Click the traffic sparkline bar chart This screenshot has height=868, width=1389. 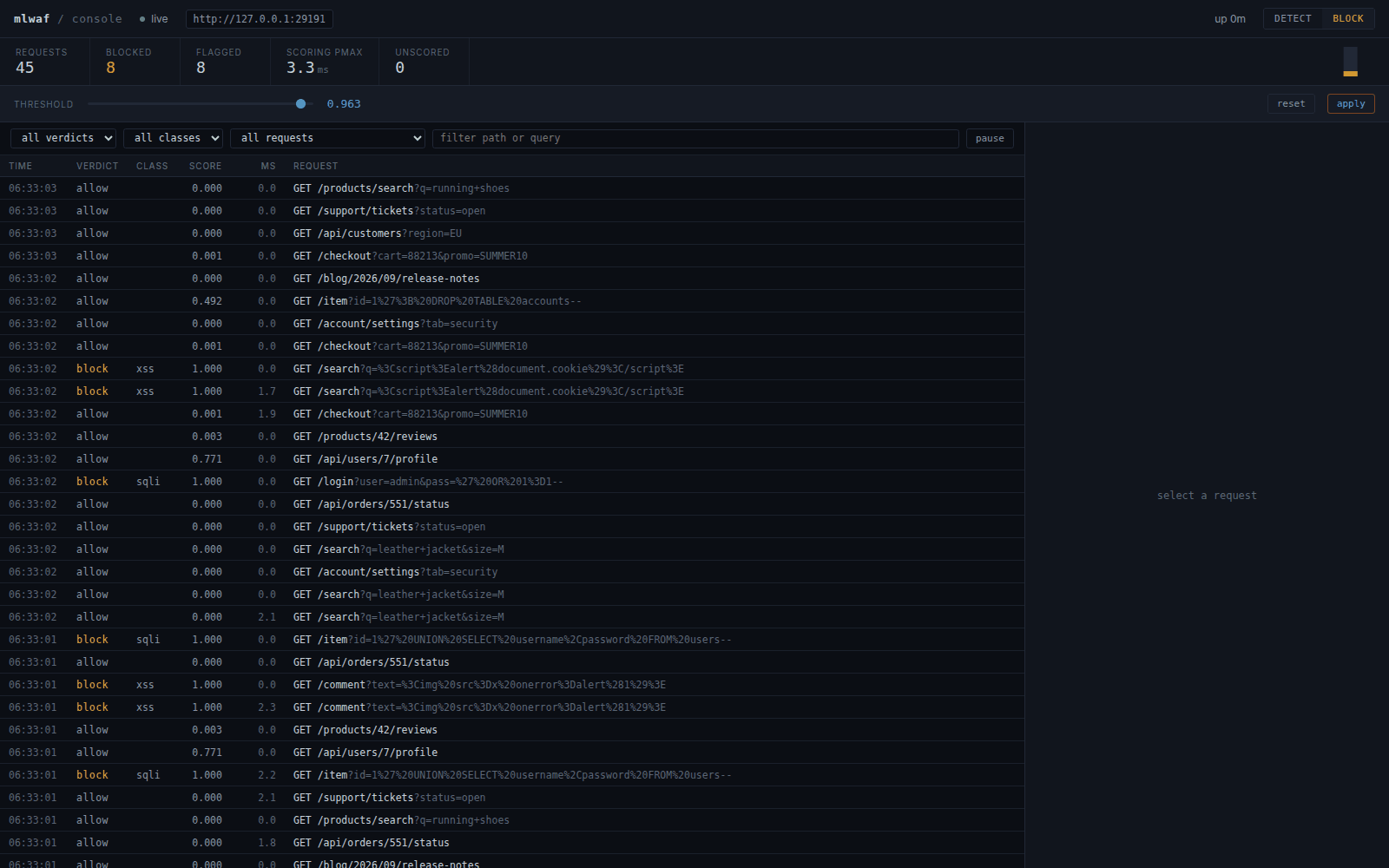point(1350,62)
